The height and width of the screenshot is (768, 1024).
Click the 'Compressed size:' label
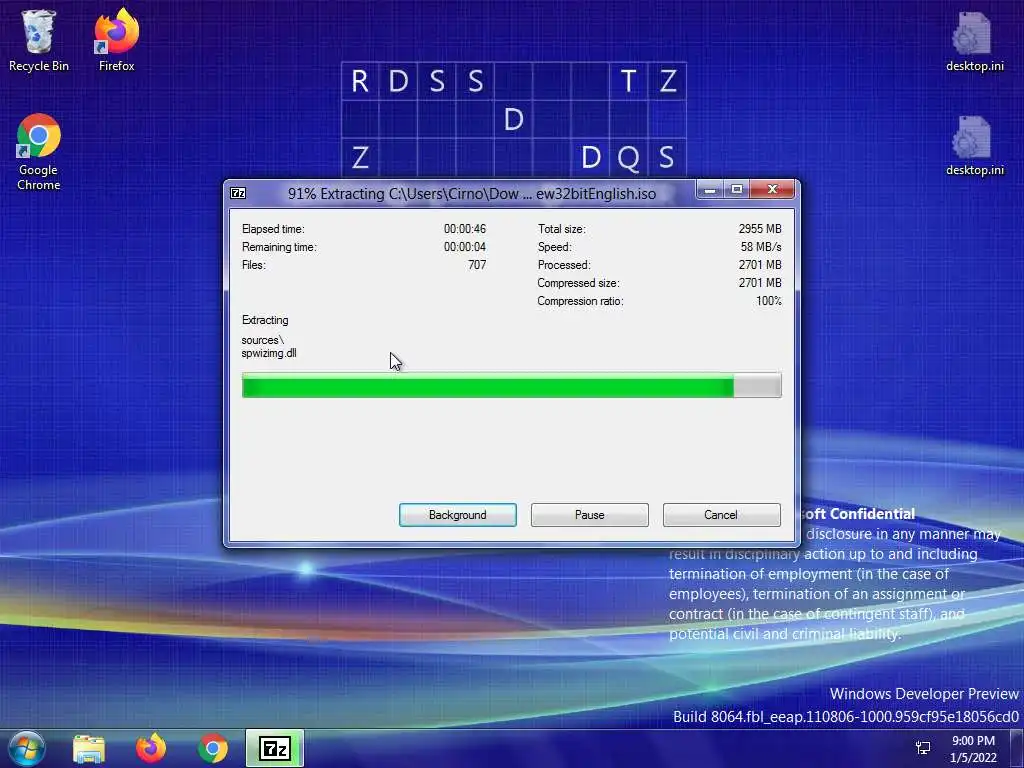click(x=579, y=283)
